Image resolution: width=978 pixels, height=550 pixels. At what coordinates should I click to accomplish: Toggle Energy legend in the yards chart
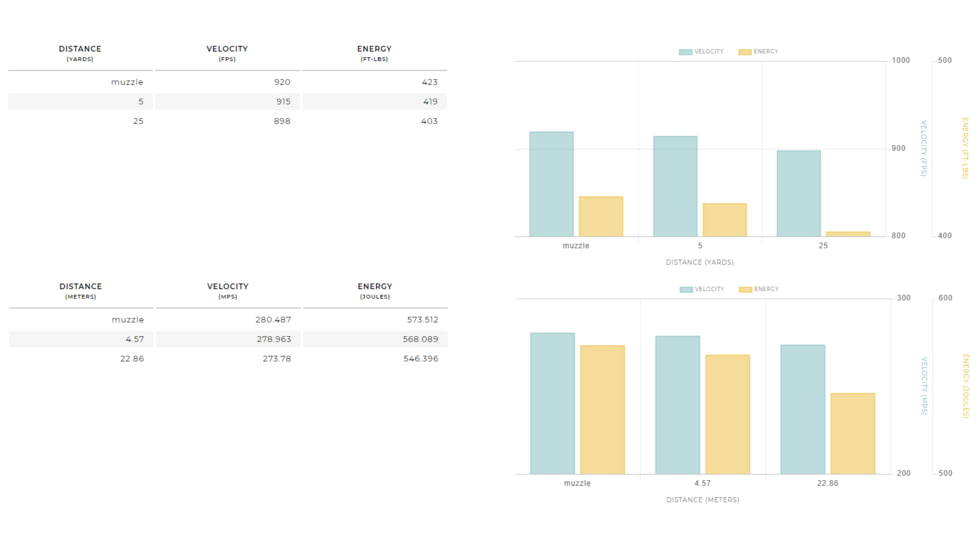point(758,52)
